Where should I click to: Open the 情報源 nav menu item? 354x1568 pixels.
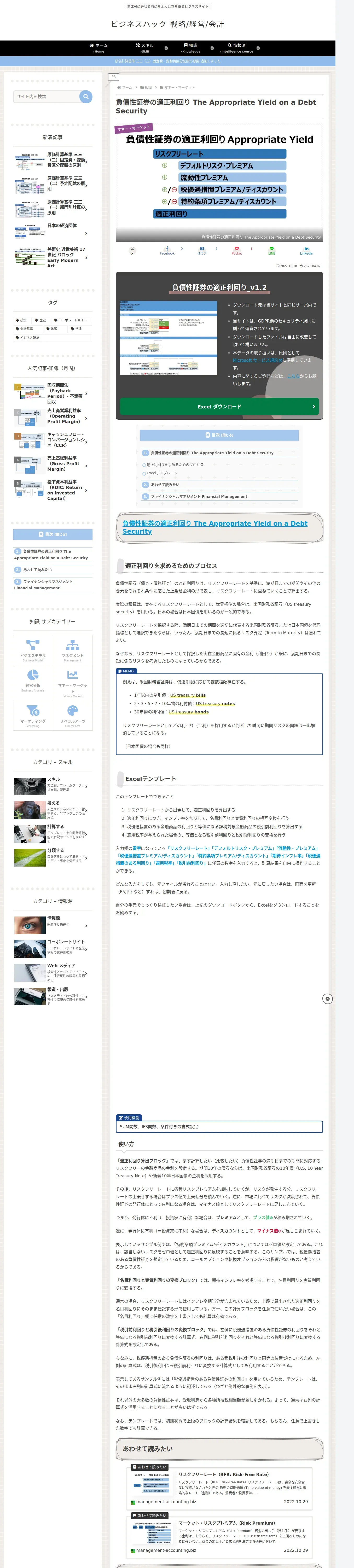[237, 48]
